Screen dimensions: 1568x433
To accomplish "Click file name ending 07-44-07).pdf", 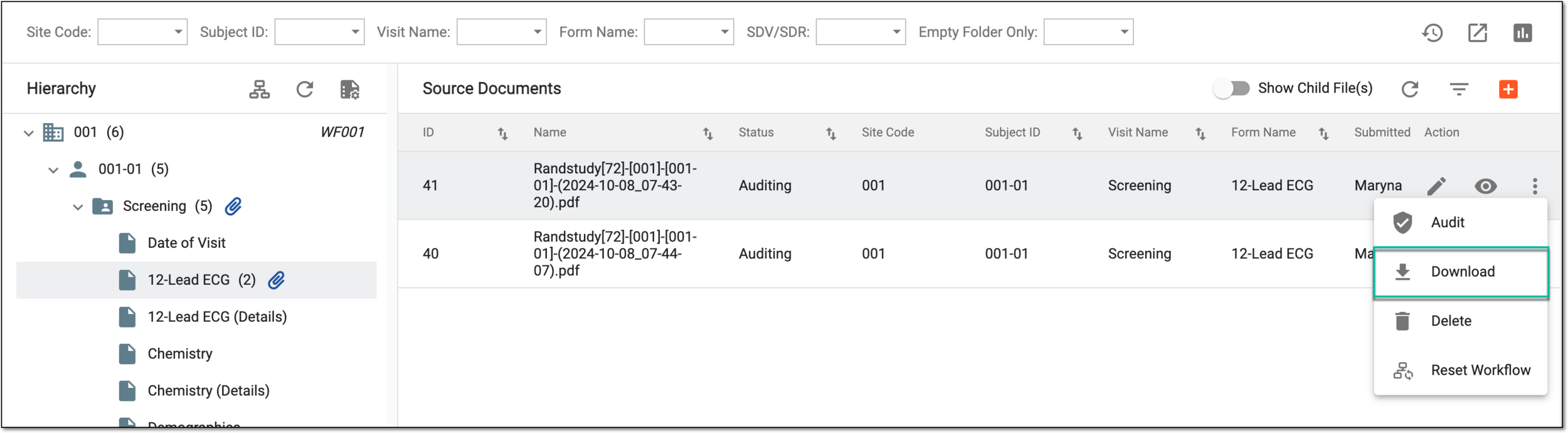I will [615, 254].
